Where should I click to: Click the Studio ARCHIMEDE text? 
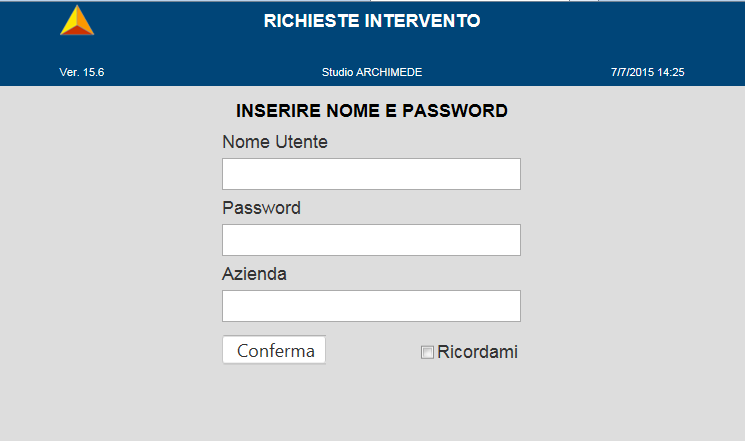[372, 72]
